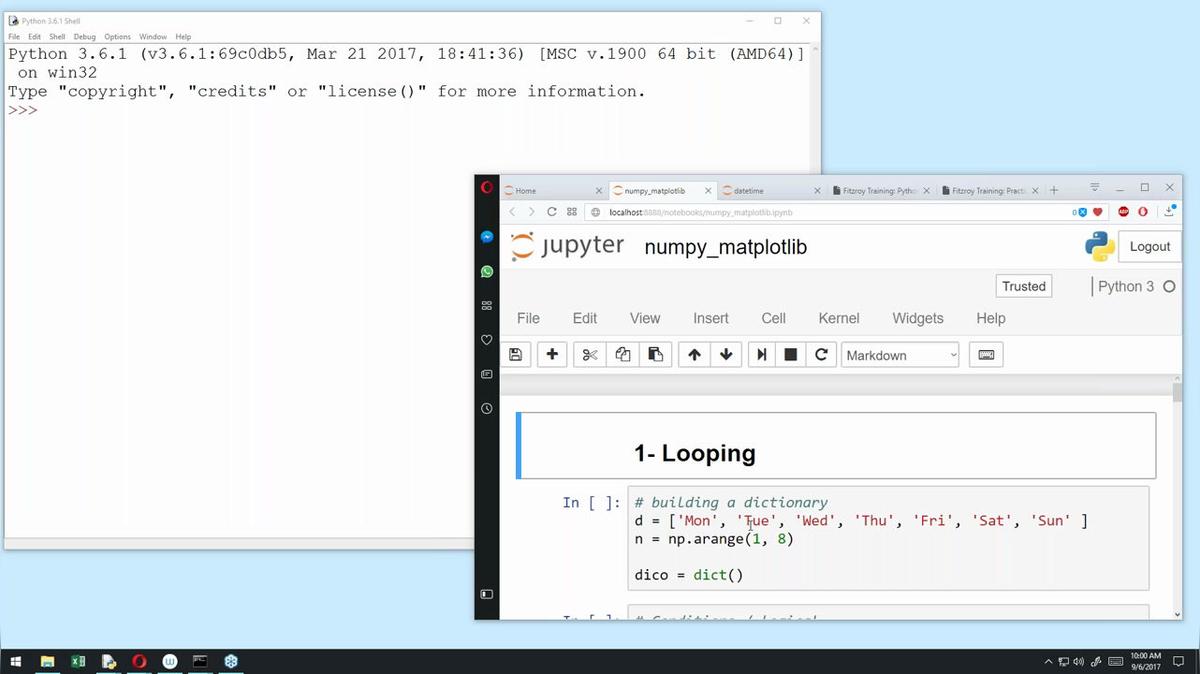Open Window menu in Python Shell window
The image size is (1200, 674).
click(153, 36)
